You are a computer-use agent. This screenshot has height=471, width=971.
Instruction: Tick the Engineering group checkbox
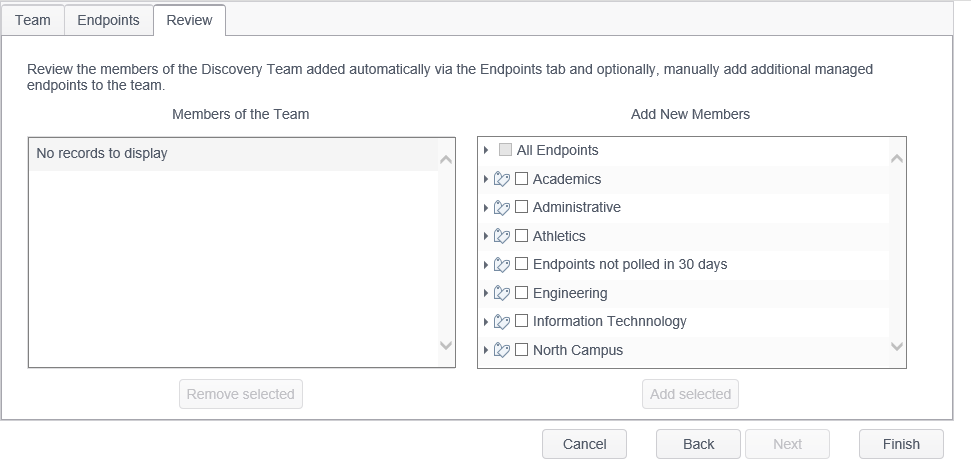coord(521,294)
